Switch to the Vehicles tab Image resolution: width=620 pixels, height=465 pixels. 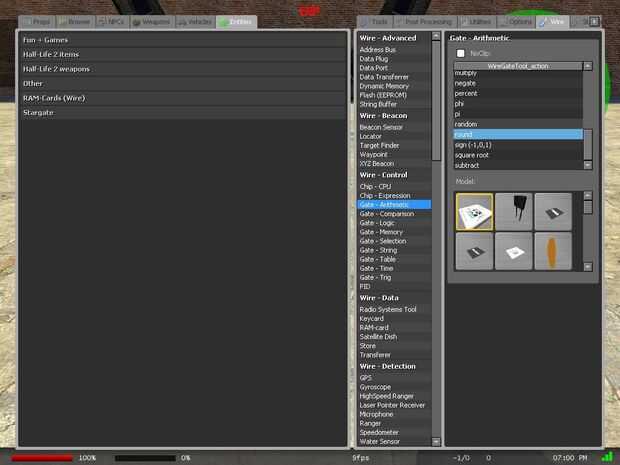coord(195,22)
